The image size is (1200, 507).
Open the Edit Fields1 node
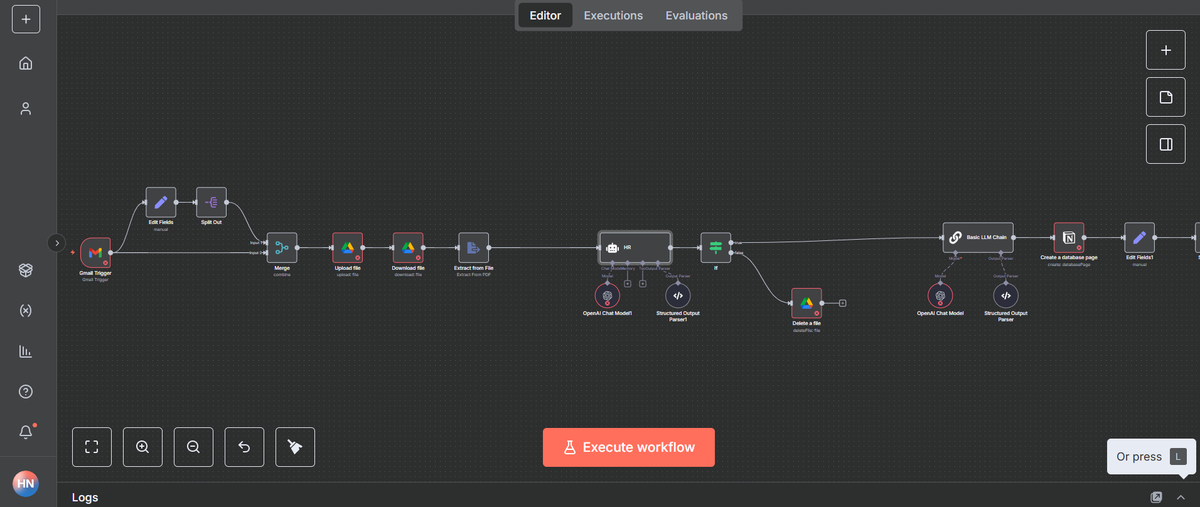pos(1139,238)
